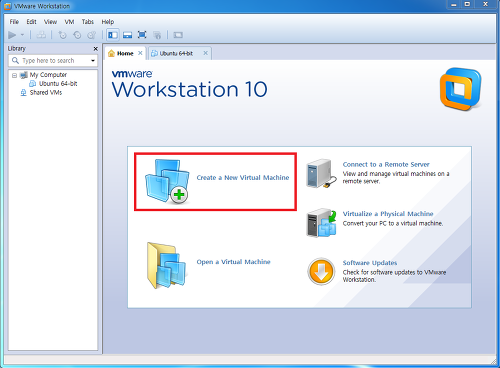
Task: Click the Unity mode toolbar icon
Action: [157, 35]
